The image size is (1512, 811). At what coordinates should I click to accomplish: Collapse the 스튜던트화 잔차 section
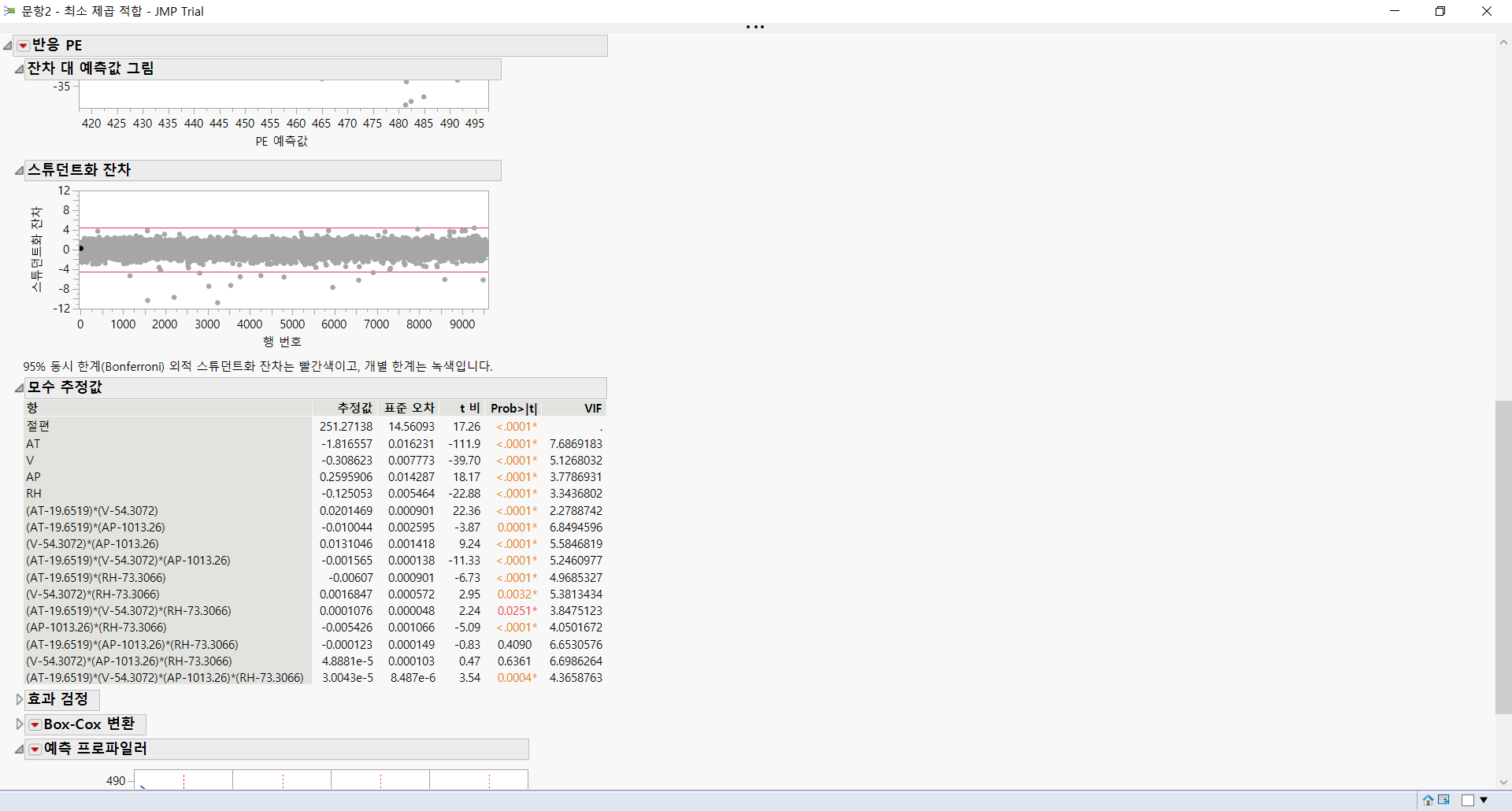pos(19,171)
